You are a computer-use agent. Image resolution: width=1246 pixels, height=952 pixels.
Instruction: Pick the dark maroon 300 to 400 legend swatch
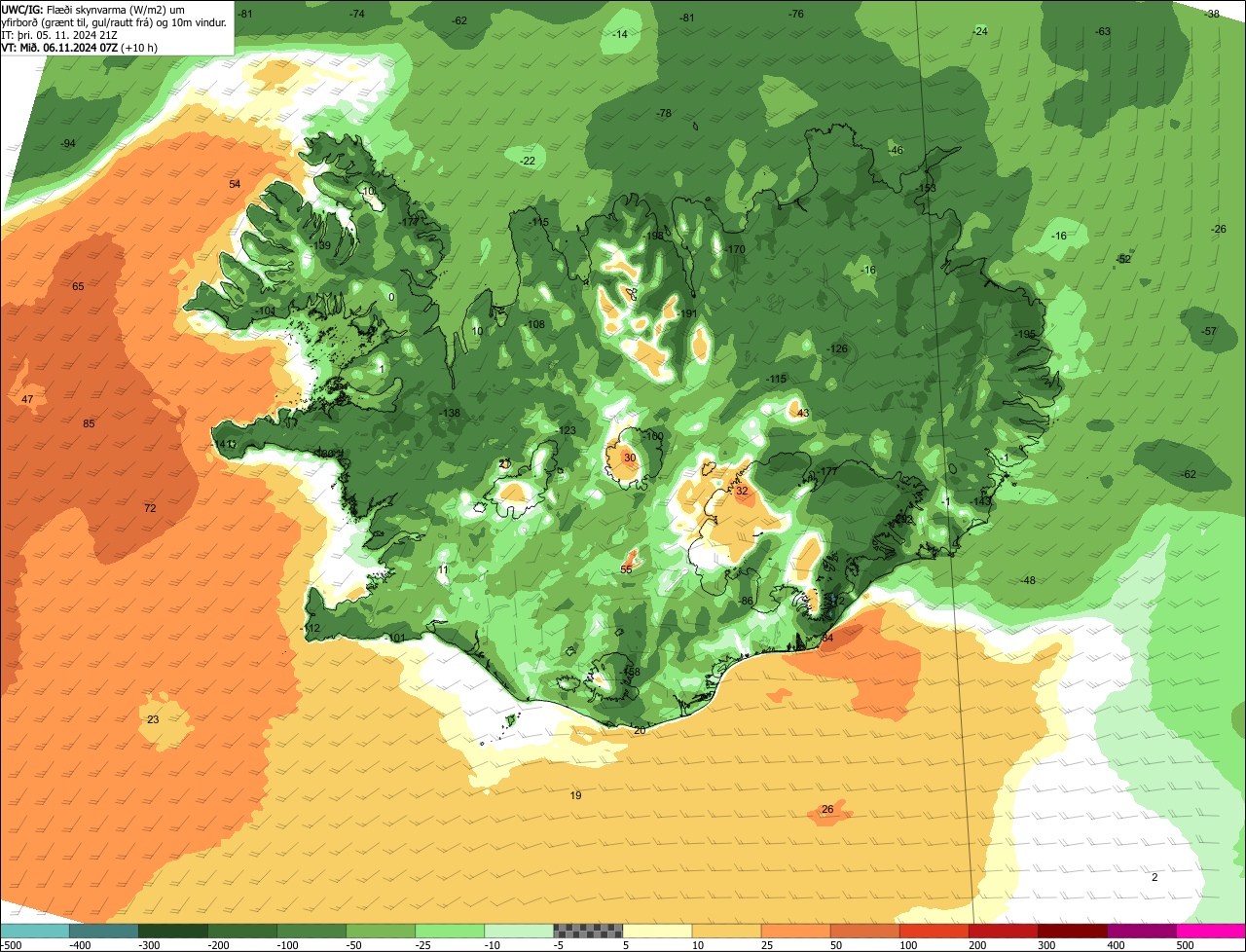[1072, 931]
